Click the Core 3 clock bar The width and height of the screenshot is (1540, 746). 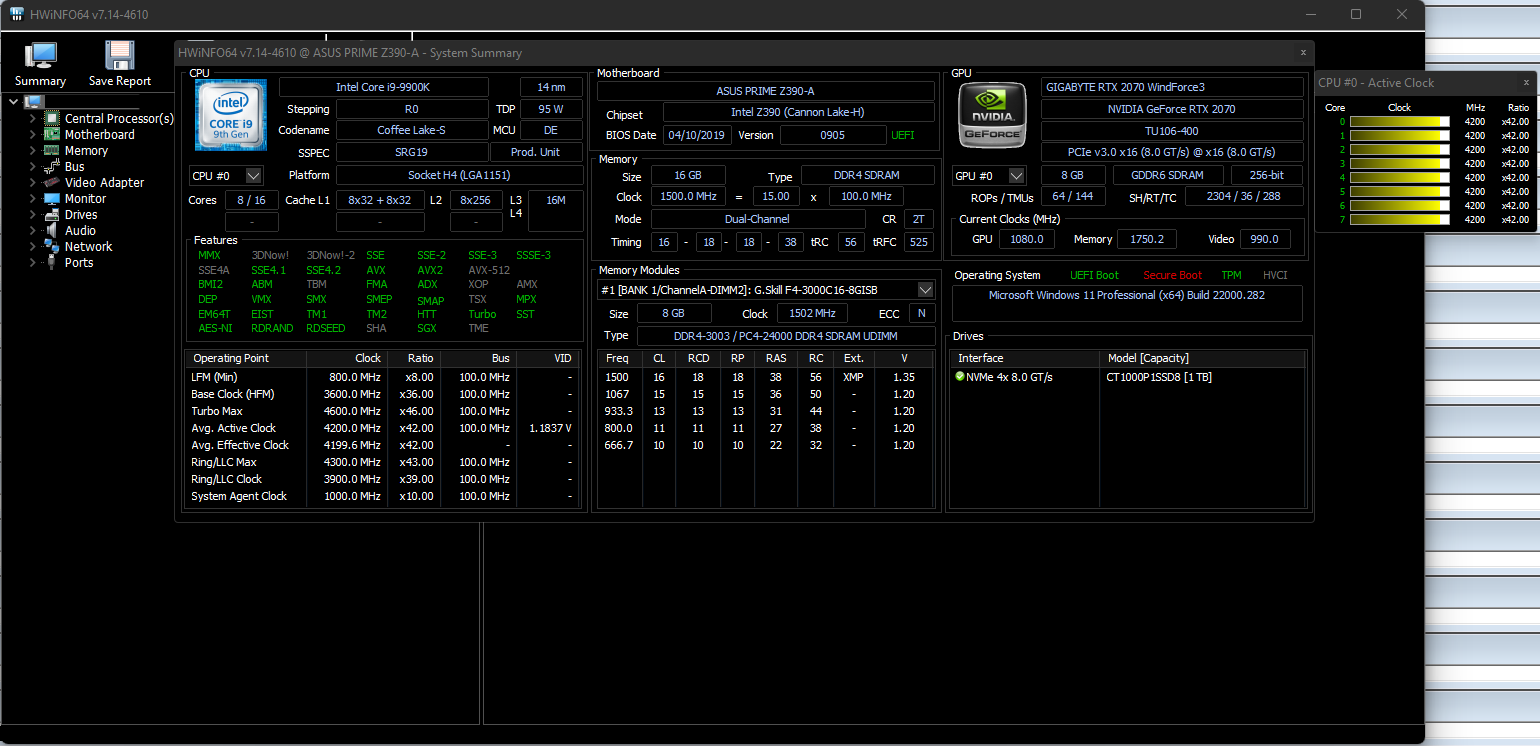(1400, 163)
